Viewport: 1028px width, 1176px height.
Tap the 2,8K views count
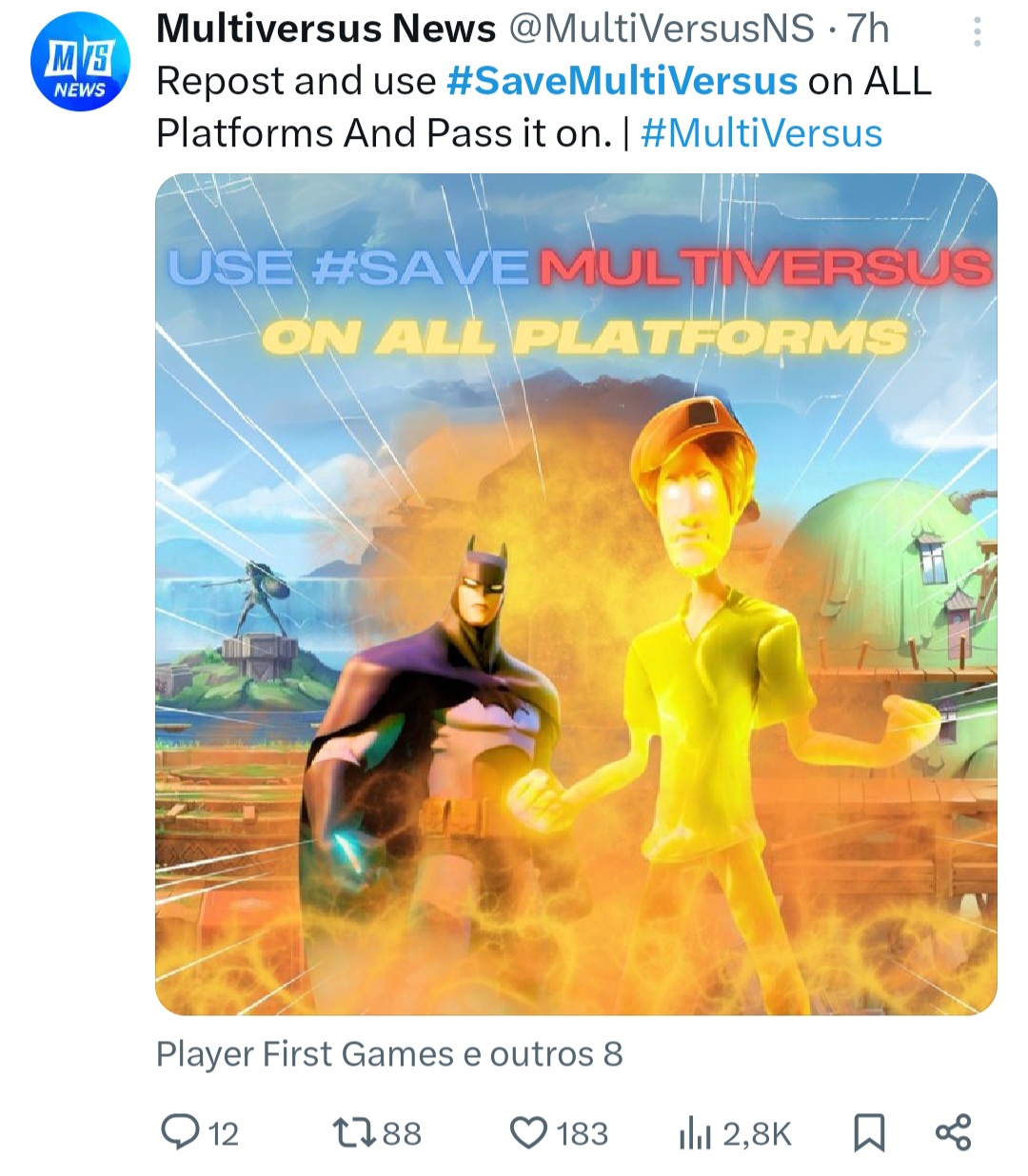(x=758, y=1134)
